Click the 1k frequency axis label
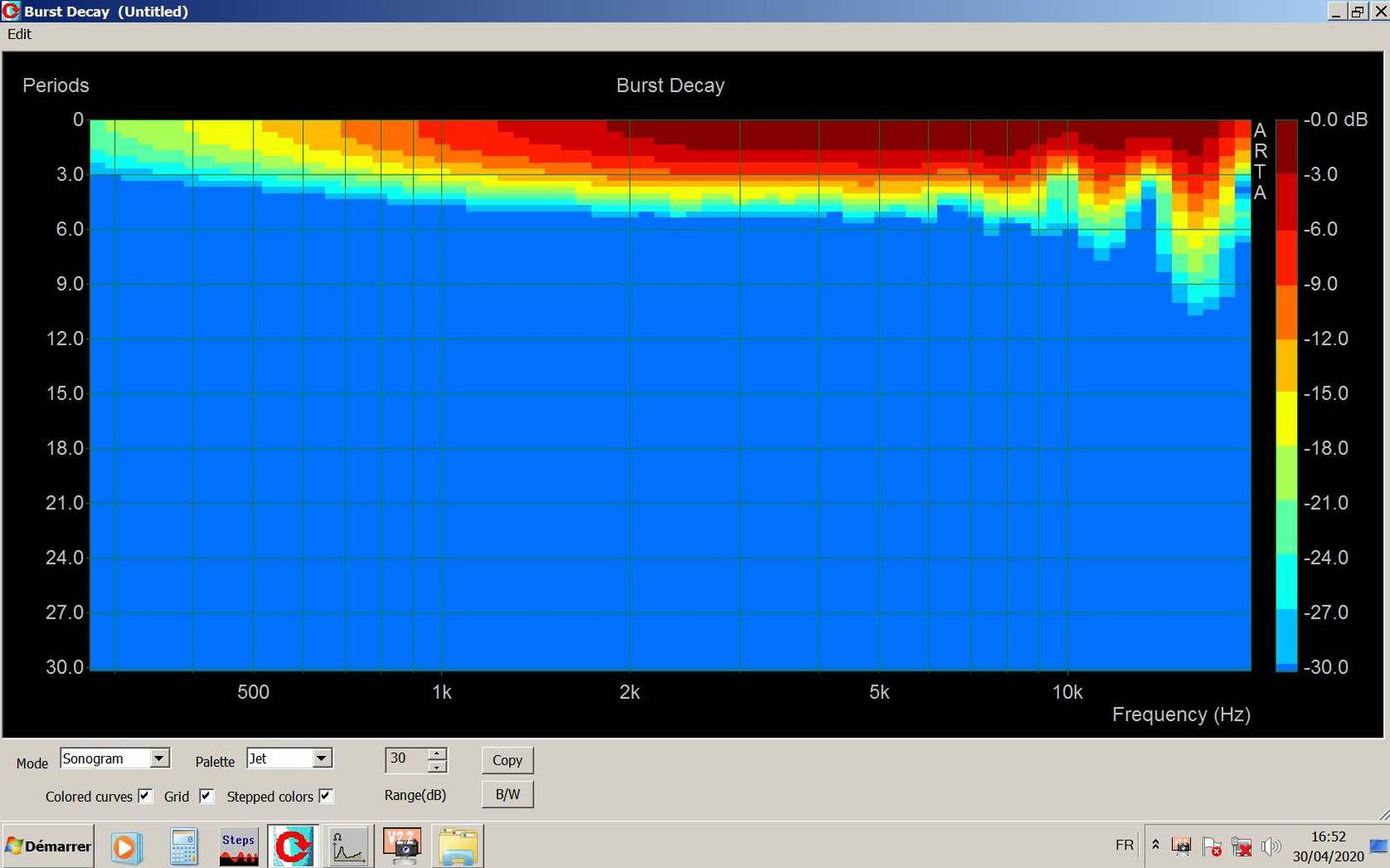This screenshot has width=1390, height=868. [x=441, y=692]
